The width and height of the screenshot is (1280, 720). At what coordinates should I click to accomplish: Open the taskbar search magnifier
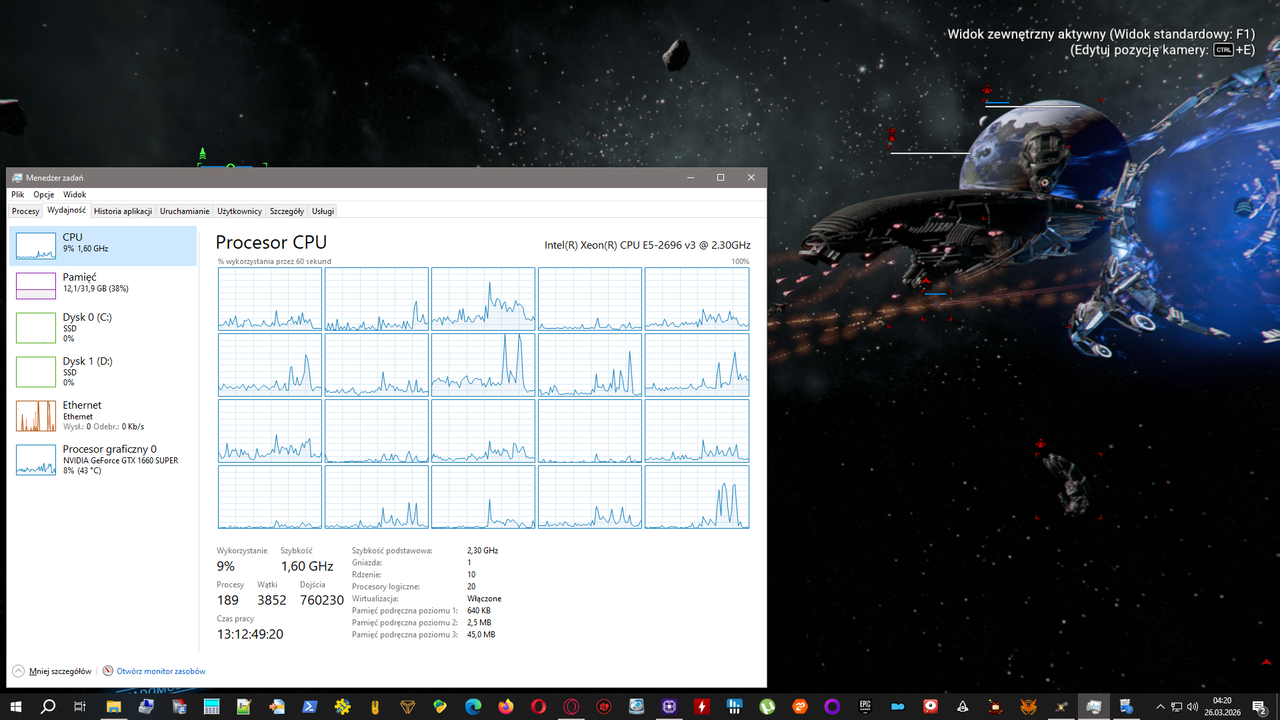(x=47, y=706)
